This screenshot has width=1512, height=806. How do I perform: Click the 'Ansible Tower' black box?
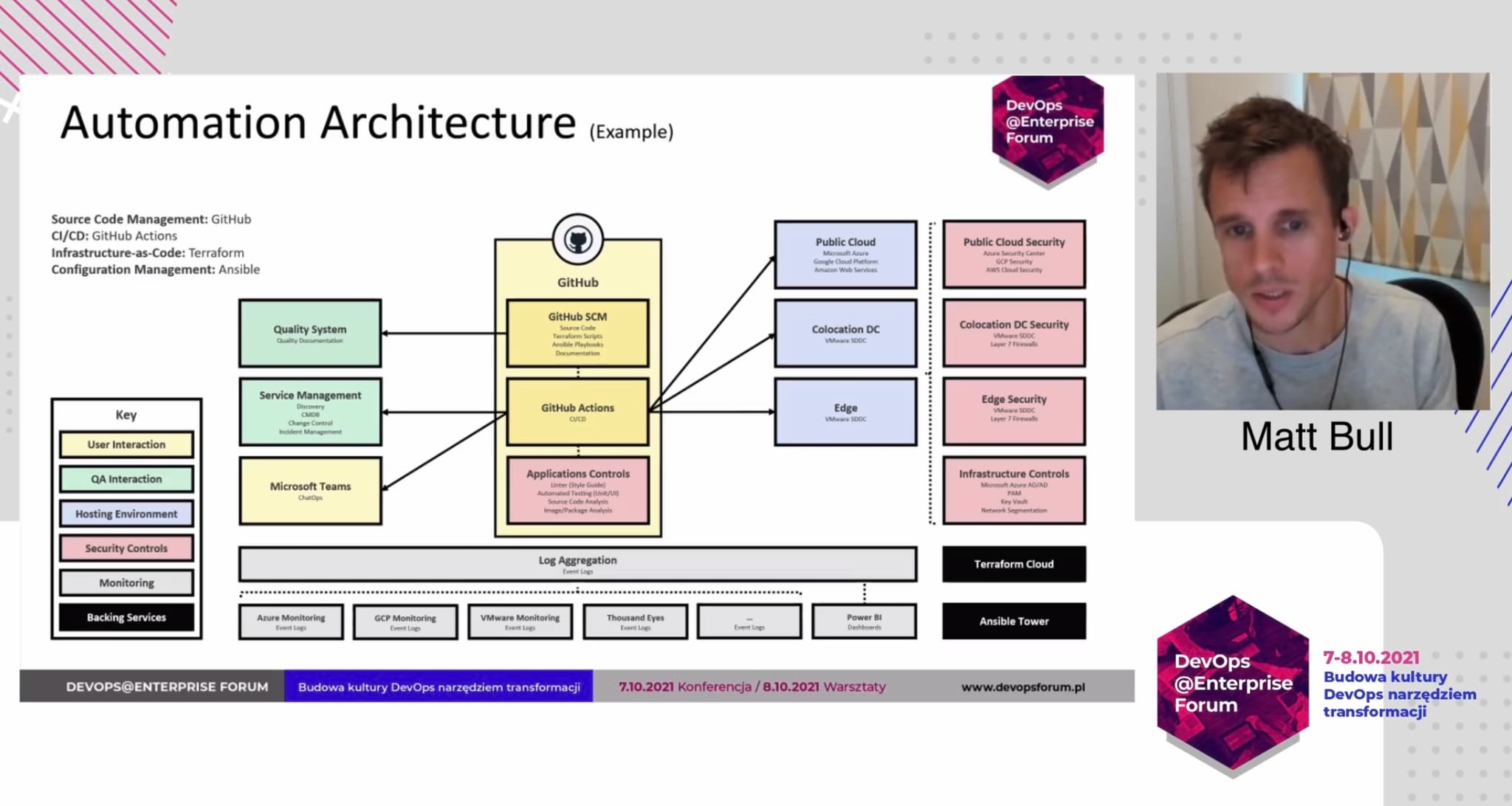1014,621
